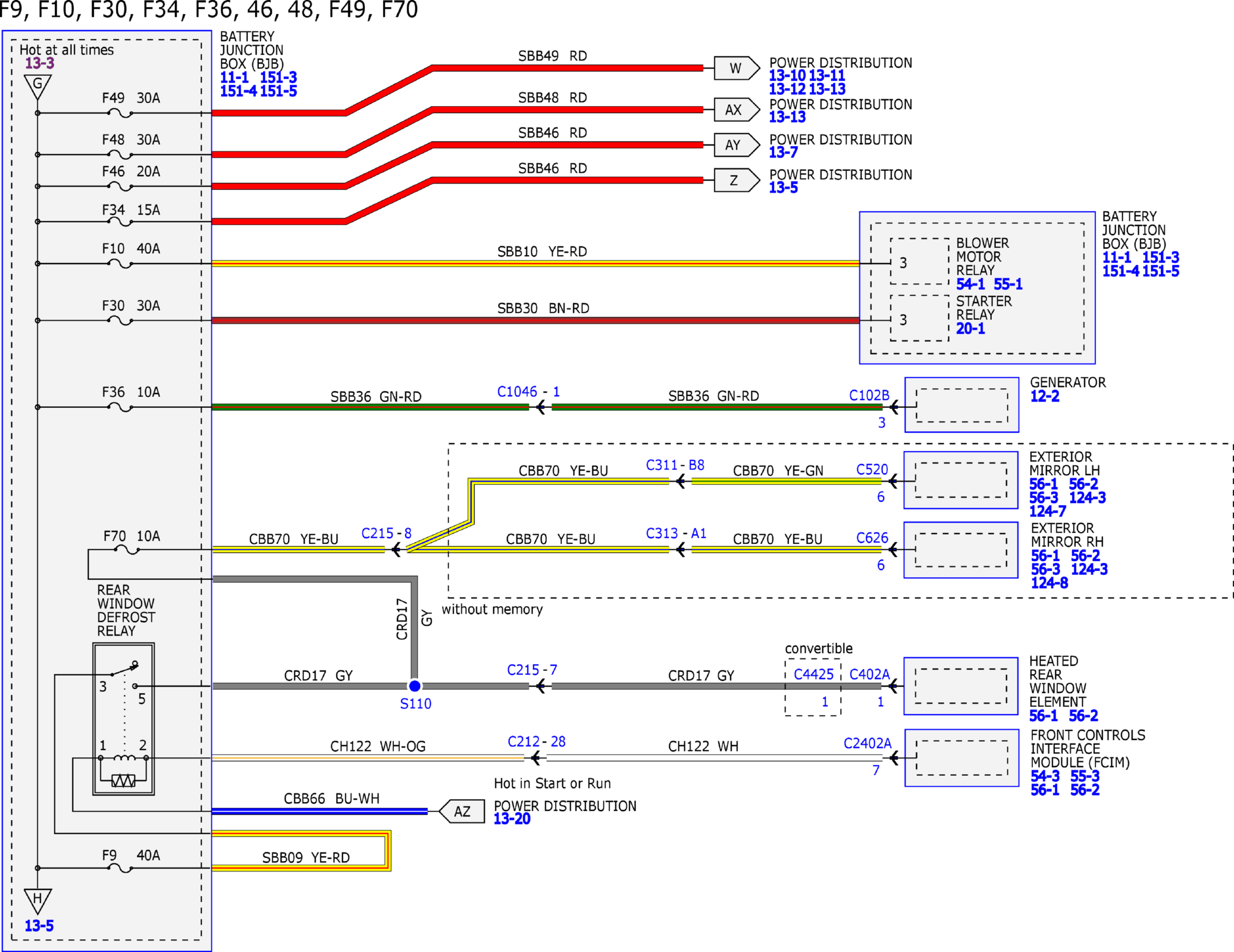Image resolution: width=1234 pixels, height=952 pixels.
Task: Open link 54-3 under FCIM
Action: coord(1045,776)
